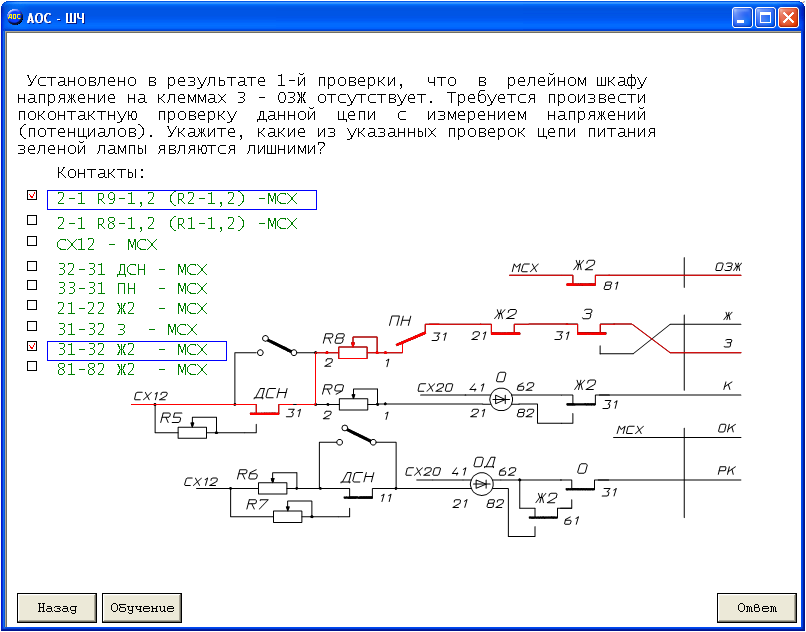Select the 33-31 ПН - МСХ checkbox
The image size is (806, 632).
point(32,286)
